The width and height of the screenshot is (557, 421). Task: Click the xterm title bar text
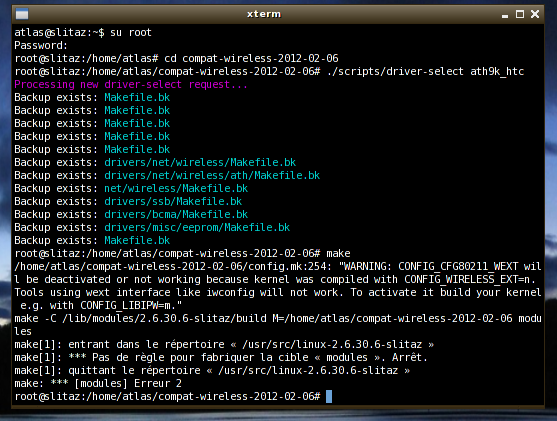tap(264, 14)
